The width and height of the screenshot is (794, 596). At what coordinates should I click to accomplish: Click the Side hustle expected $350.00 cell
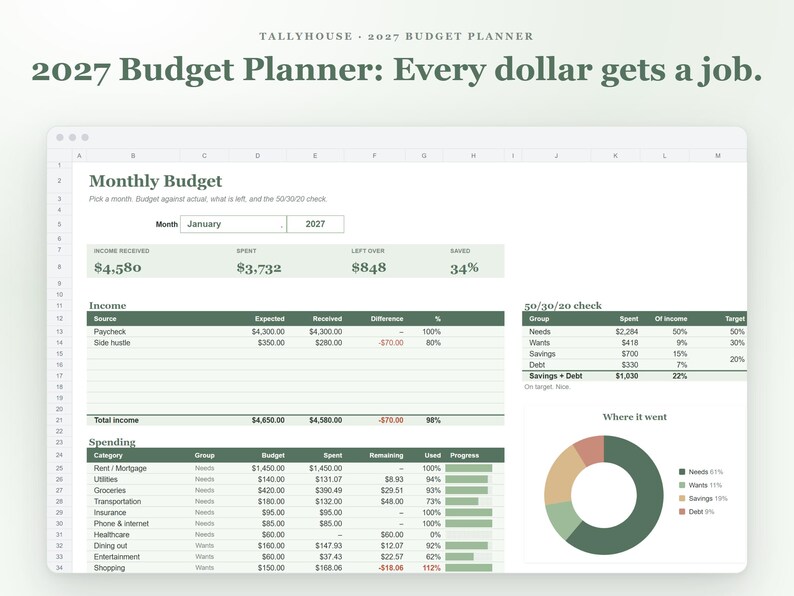[x=271, y=343]
